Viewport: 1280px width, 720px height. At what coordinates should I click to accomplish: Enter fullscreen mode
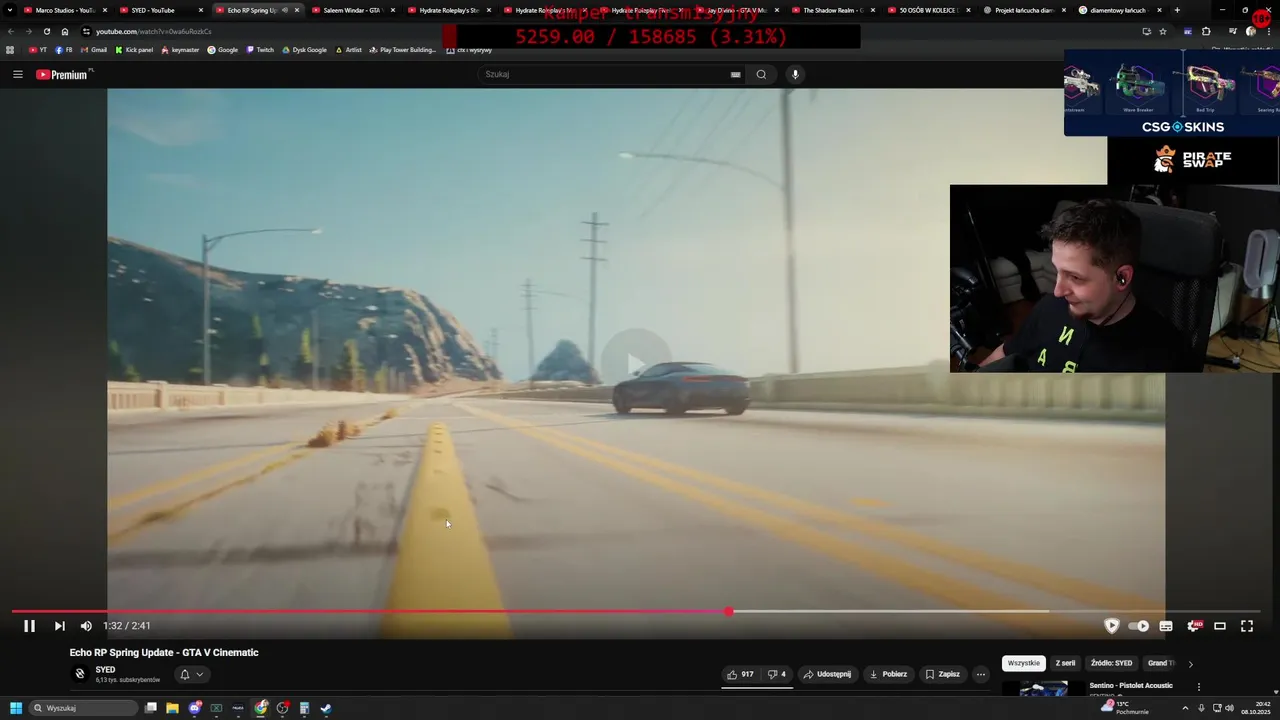coord(1247,626)
